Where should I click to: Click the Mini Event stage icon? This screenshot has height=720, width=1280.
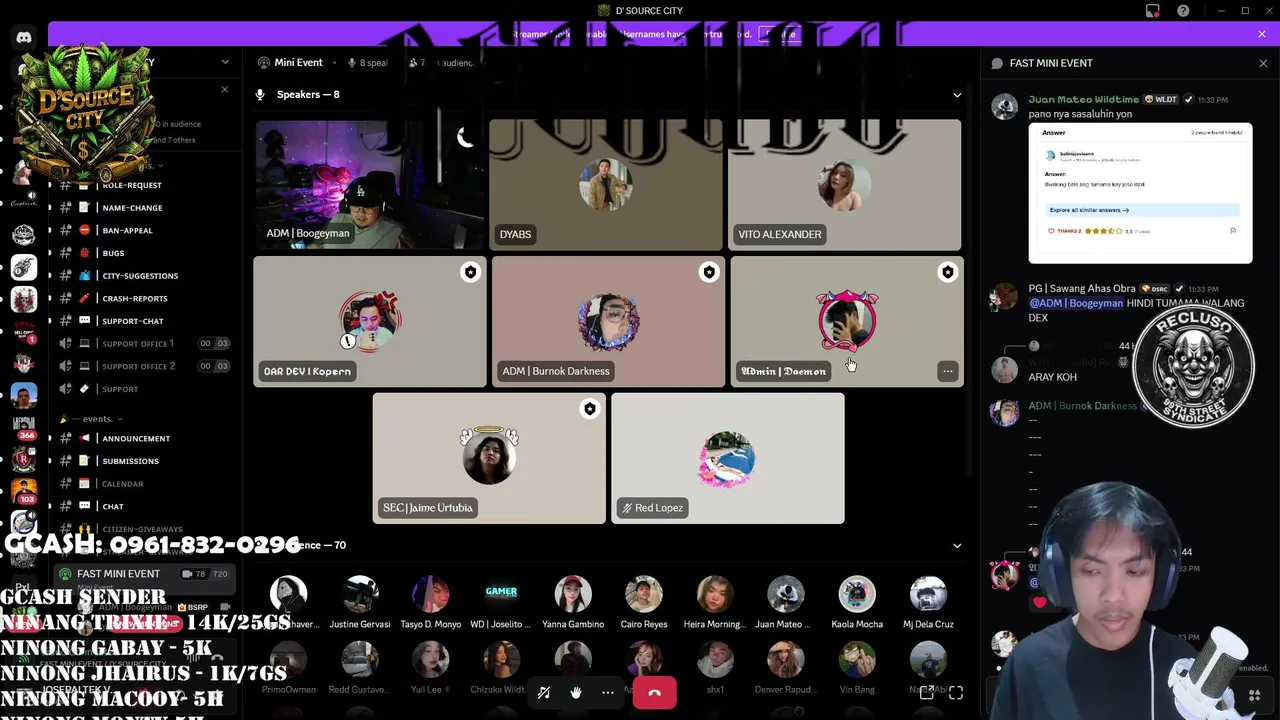264,63
